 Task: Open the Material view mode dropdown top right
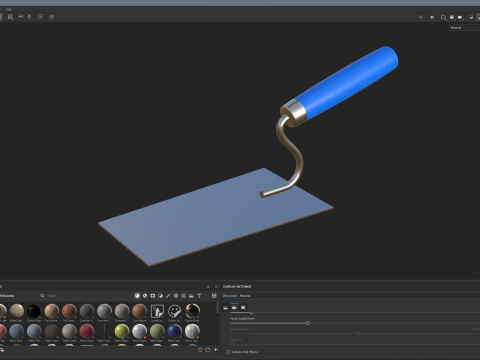point(464,28)
